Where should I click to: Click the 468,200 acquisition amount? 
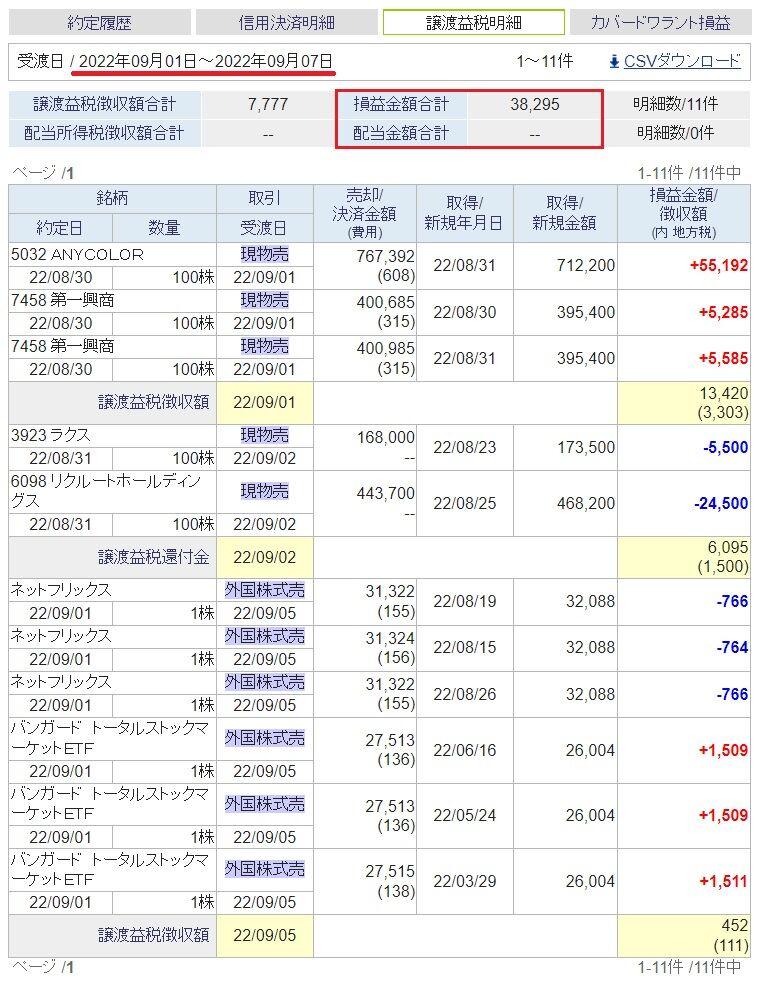pos(586,503)
